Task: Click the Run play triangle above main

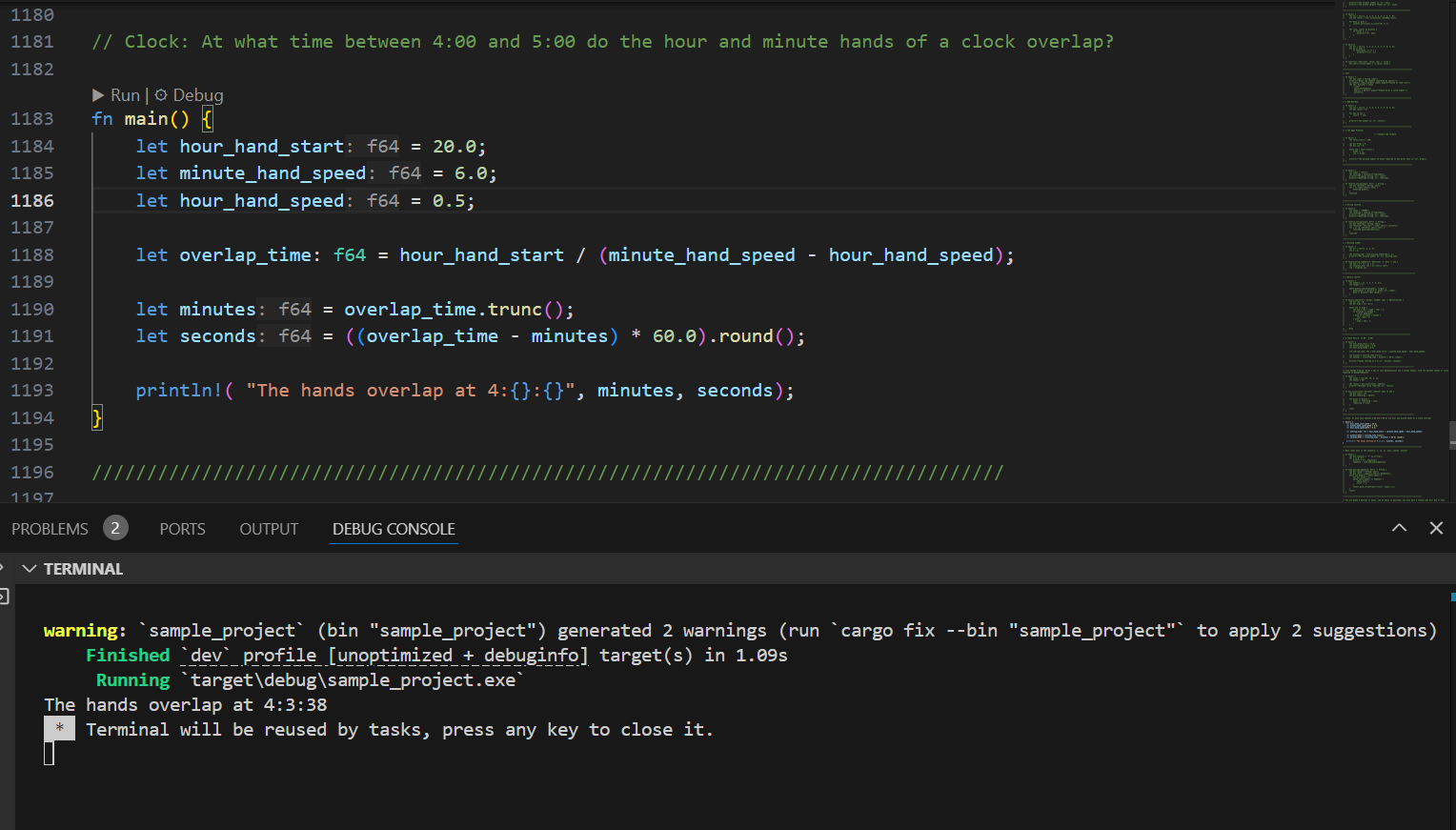Action: [x=98, y=95]
